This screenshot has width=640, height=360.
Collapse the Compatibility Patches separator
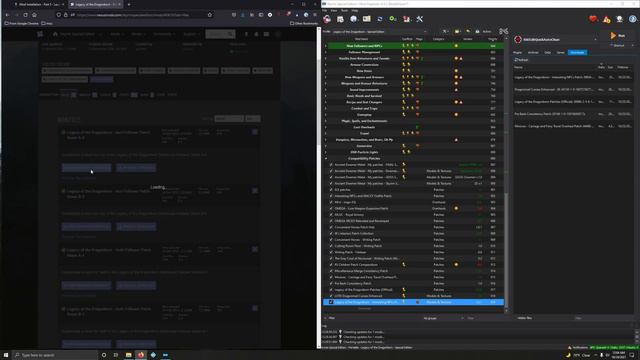(326, 158)
